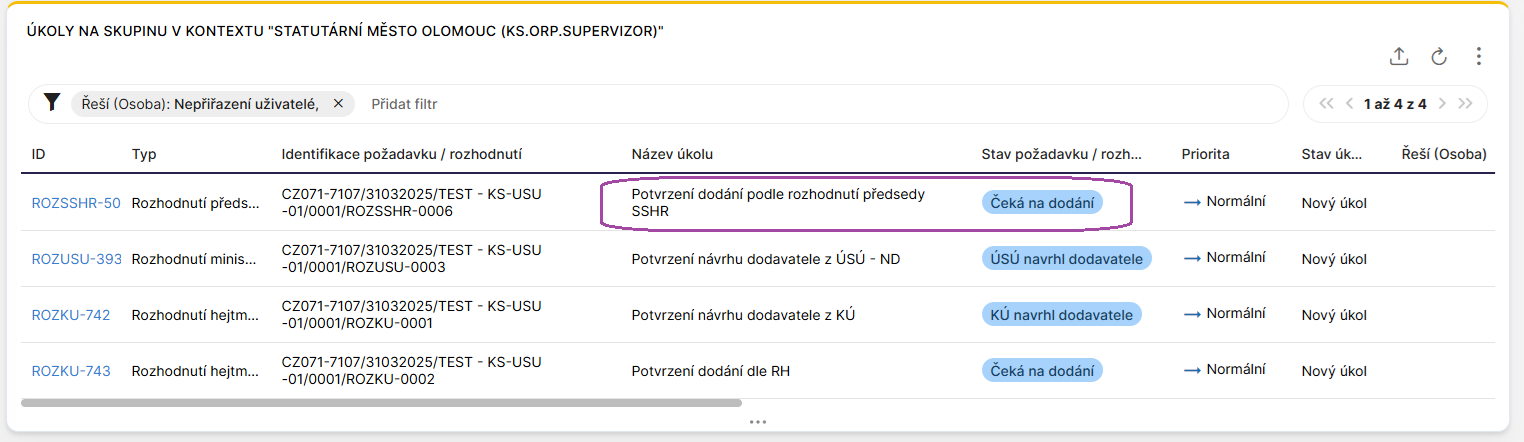Go to the first page of results
The width and height of the screenshot is (1524, 442).
(x=1327, y=103)
